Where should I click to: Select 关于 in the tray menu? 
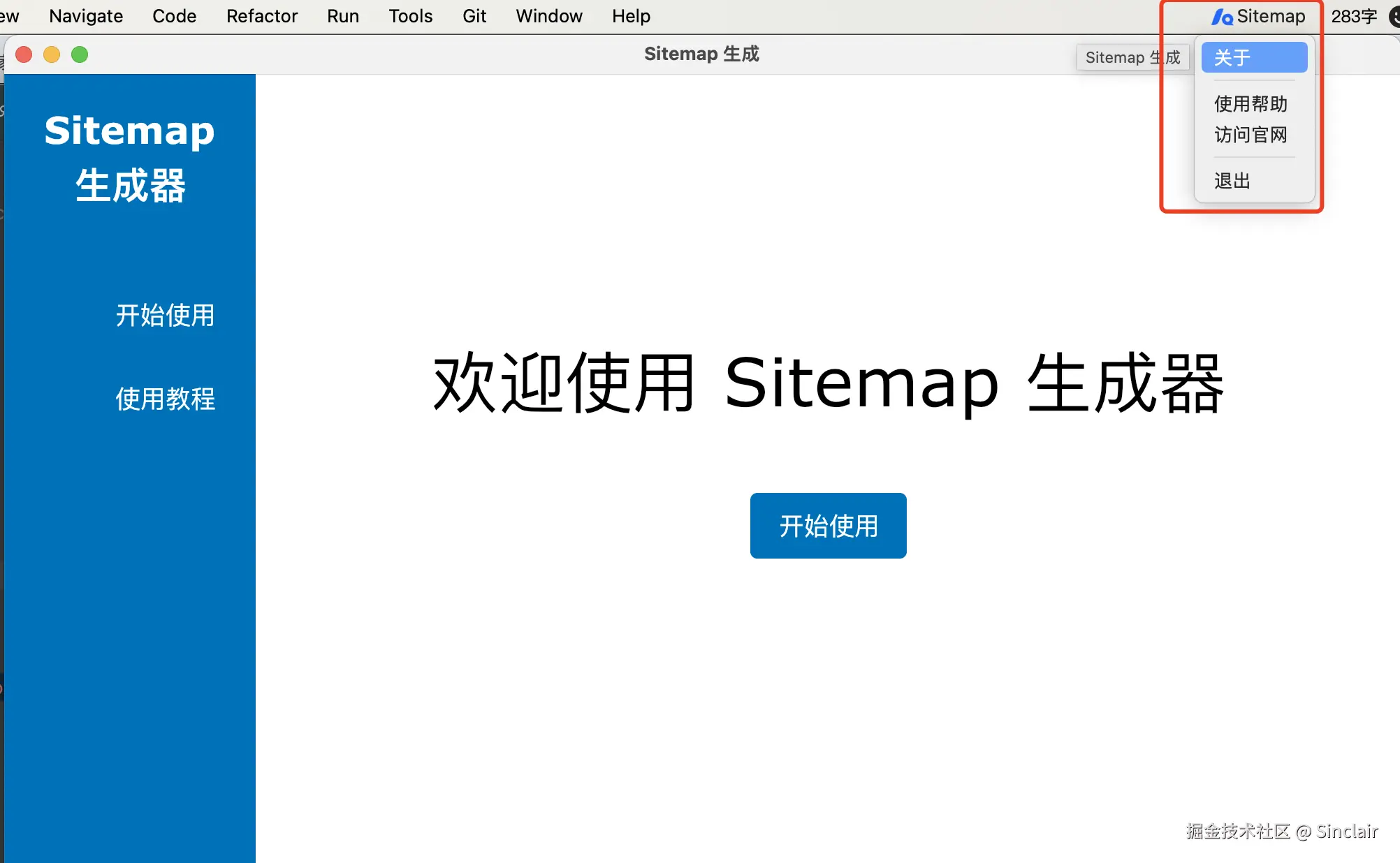[1254, 57]
